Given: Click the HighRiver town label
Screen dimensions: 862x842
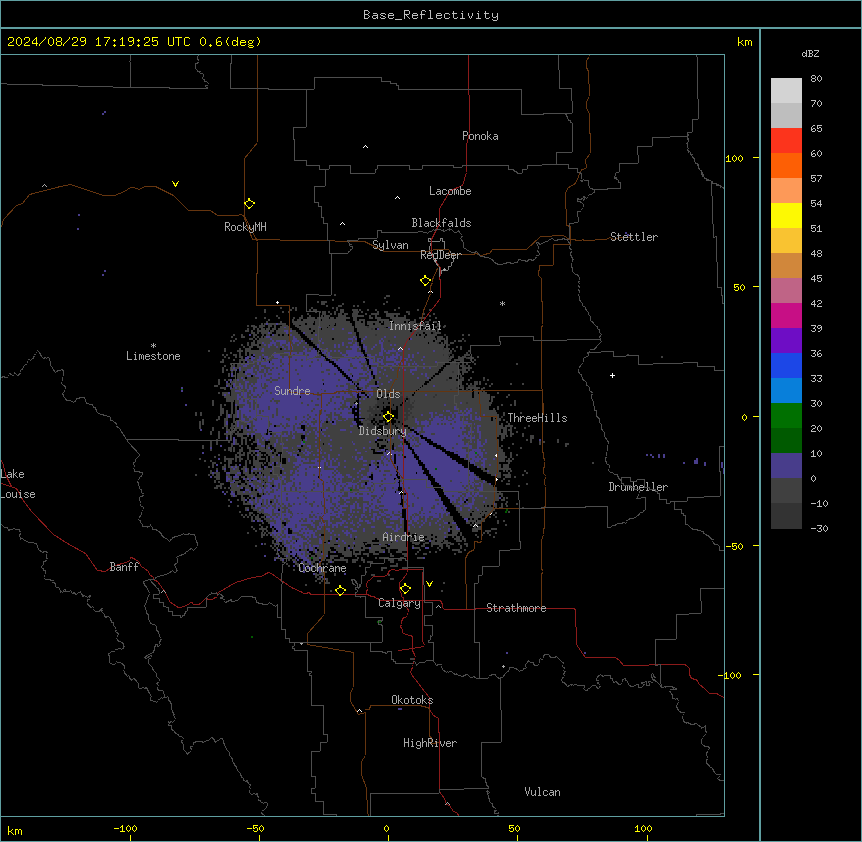Looking at the screenshot, I should pos(430,743).
